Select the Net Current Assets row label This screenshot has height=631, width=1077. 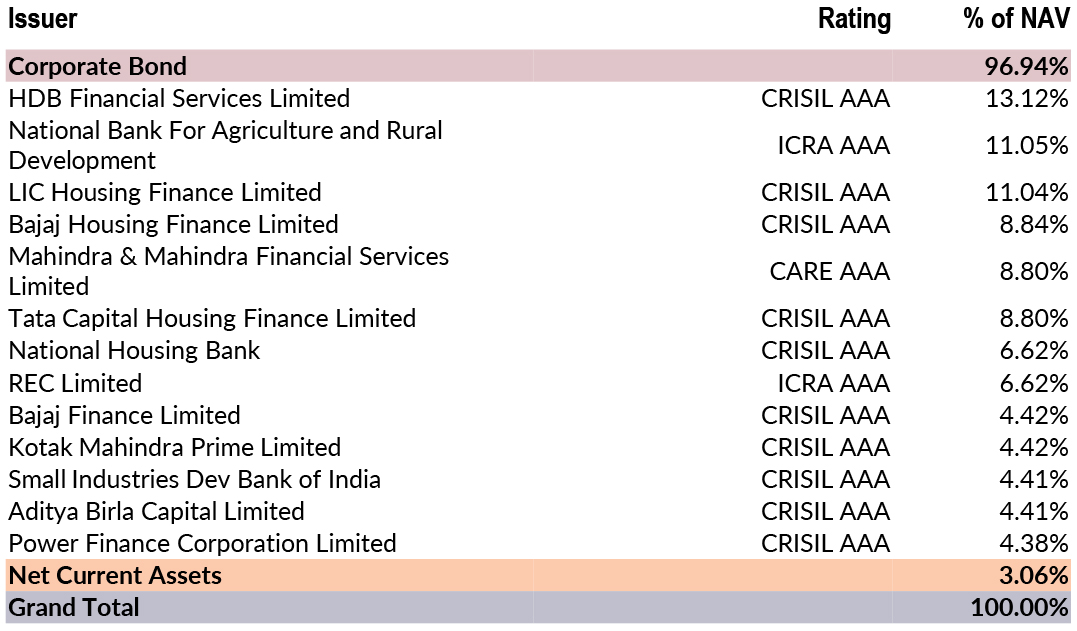point(115,575)
